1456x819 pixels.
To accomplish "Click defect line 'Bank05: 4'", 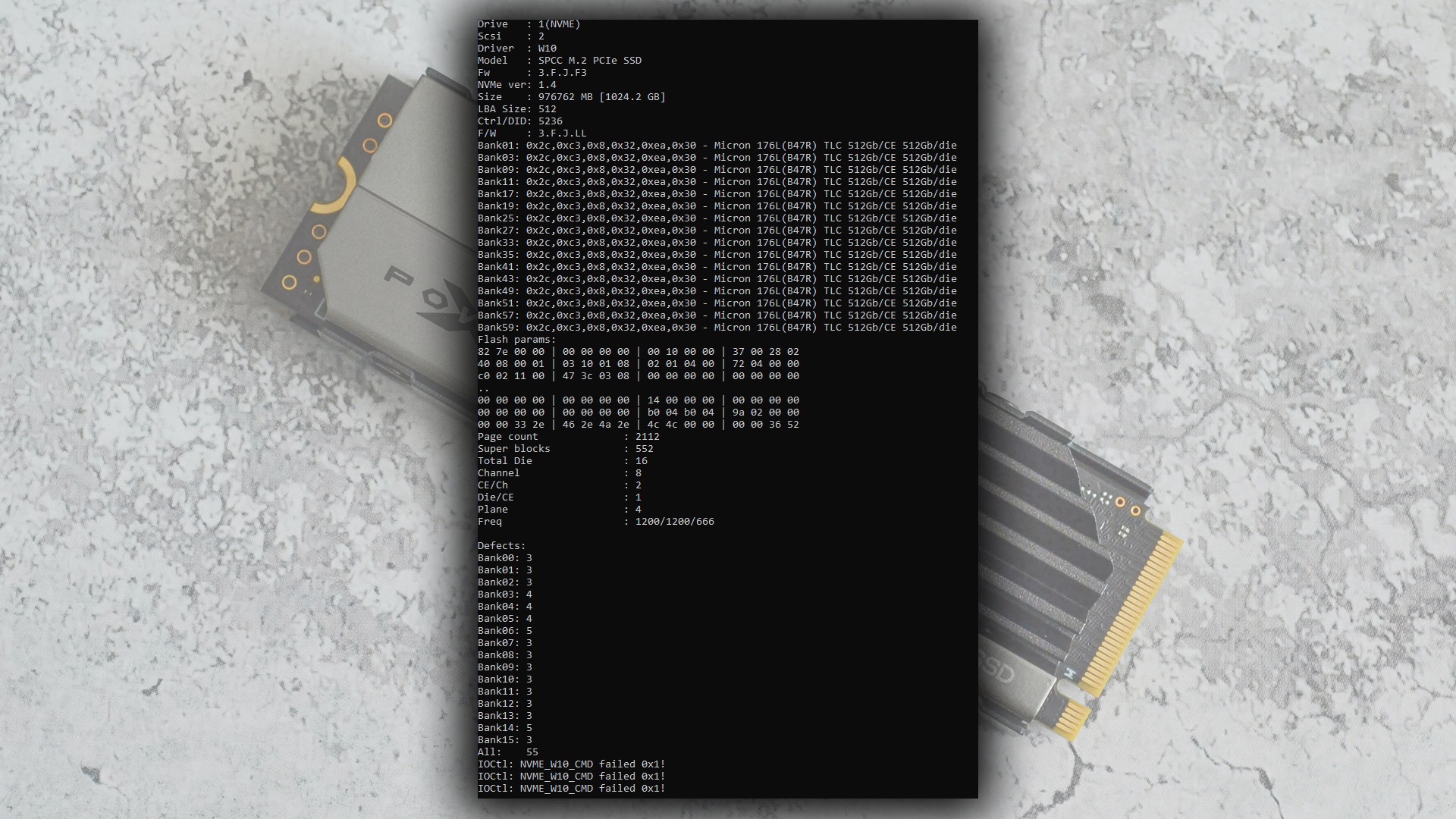I will point(505,619).
